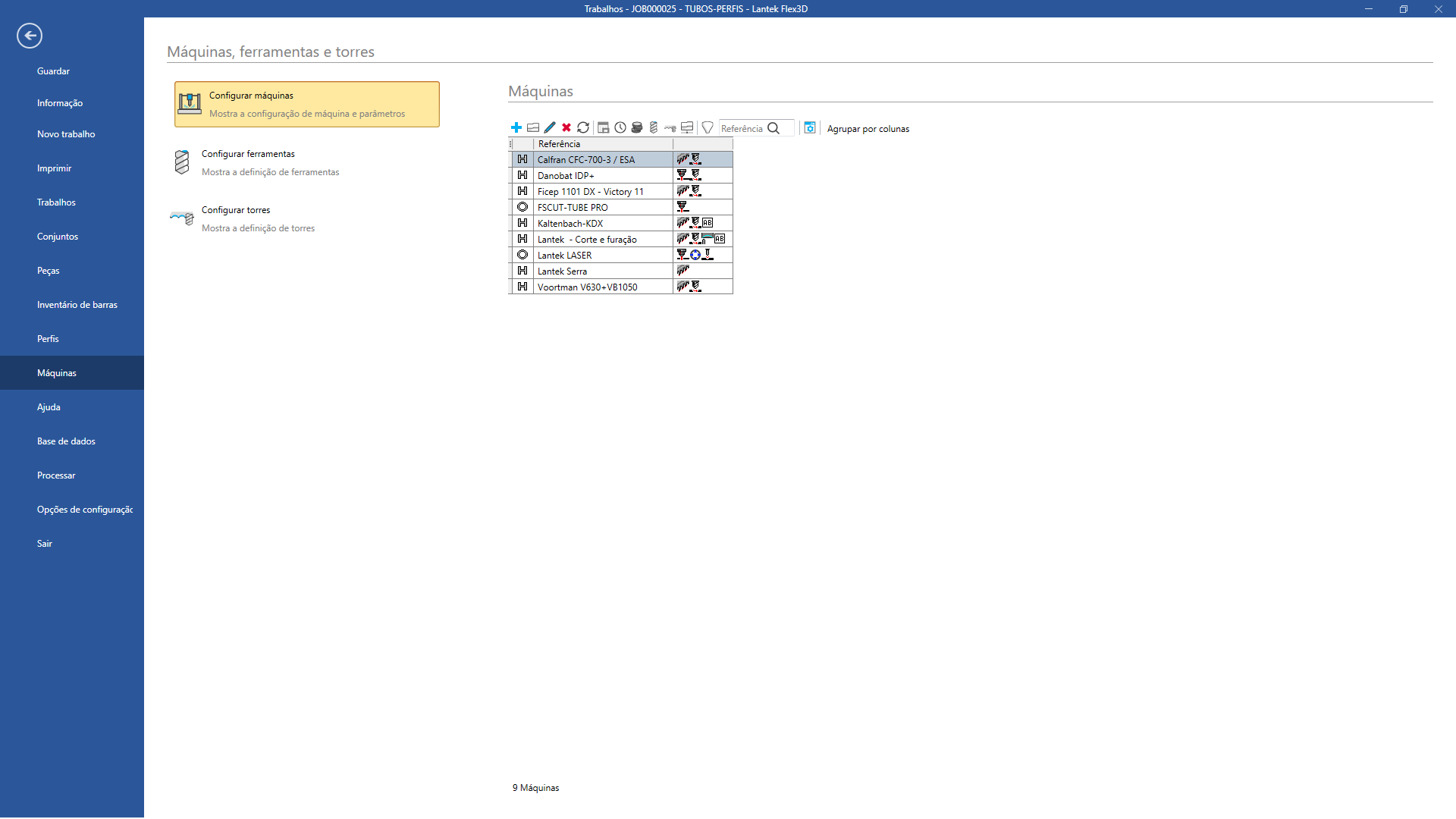Click the magnifying glass search icon

click(773, 128)
